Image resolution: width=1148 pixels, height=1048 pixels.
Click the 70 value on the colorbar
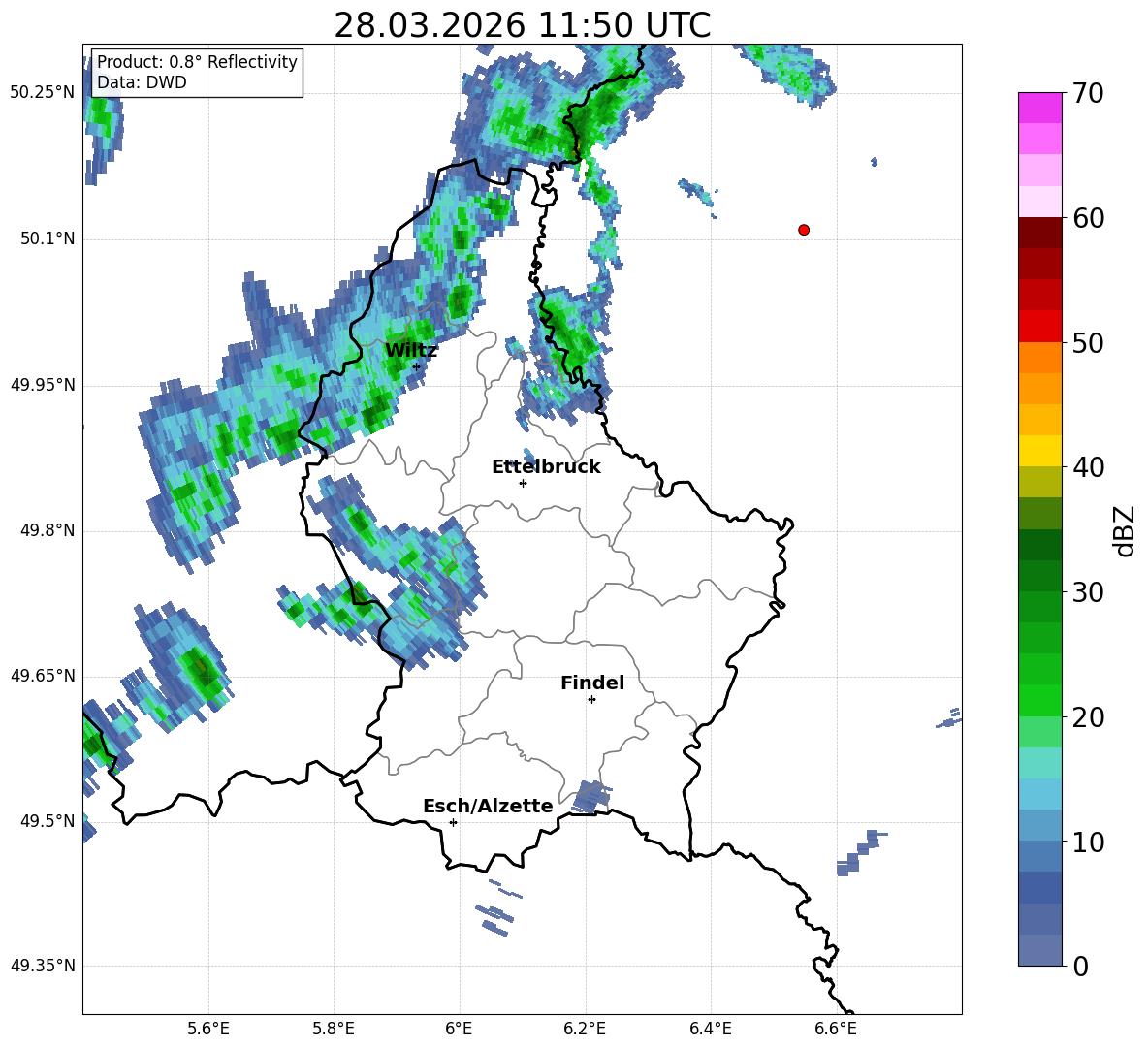click(x=1087, y=94)
